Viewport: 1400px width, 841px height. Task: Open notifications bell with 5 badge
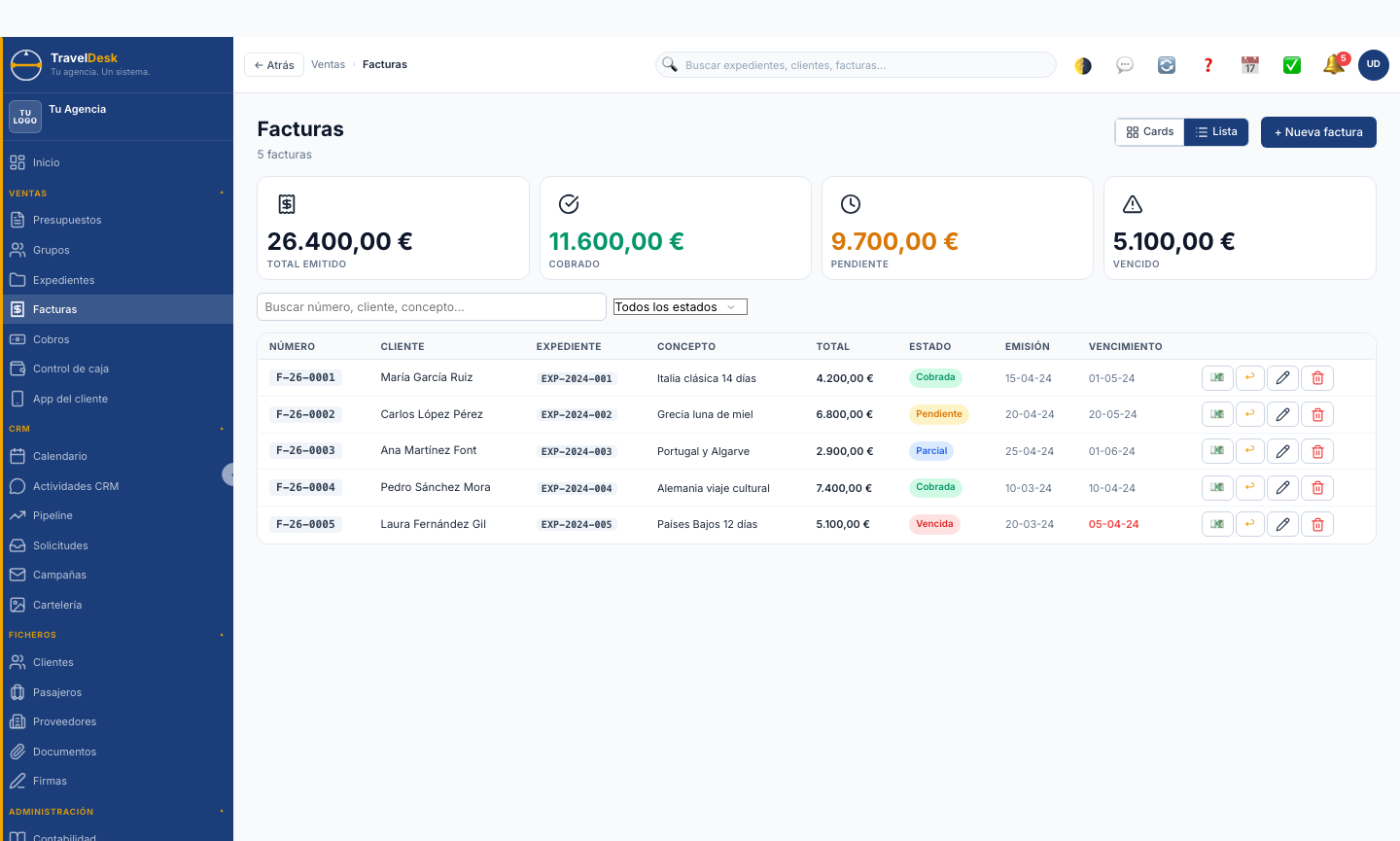(1334, 64)
